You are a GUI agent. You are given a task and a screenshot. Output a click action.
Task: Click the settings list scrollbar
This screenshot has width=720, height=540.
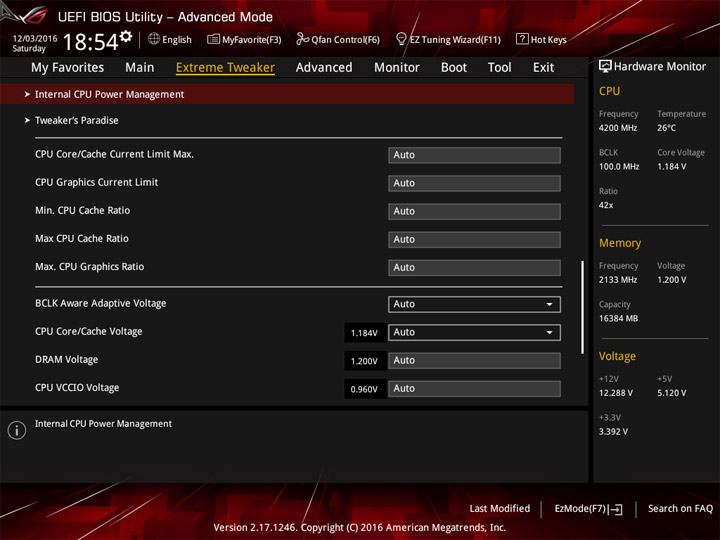pyautogui.click(x=583, y=307)
